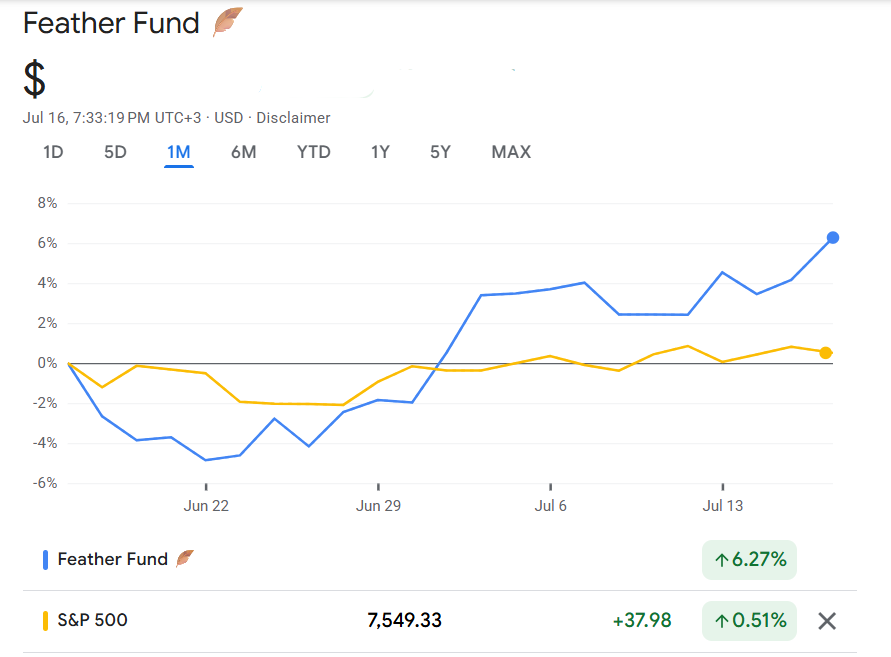The width and height of the screenshot is (891, 657).
Task: Switch chart to 5Y range
Action: click(x=440, y=152)
